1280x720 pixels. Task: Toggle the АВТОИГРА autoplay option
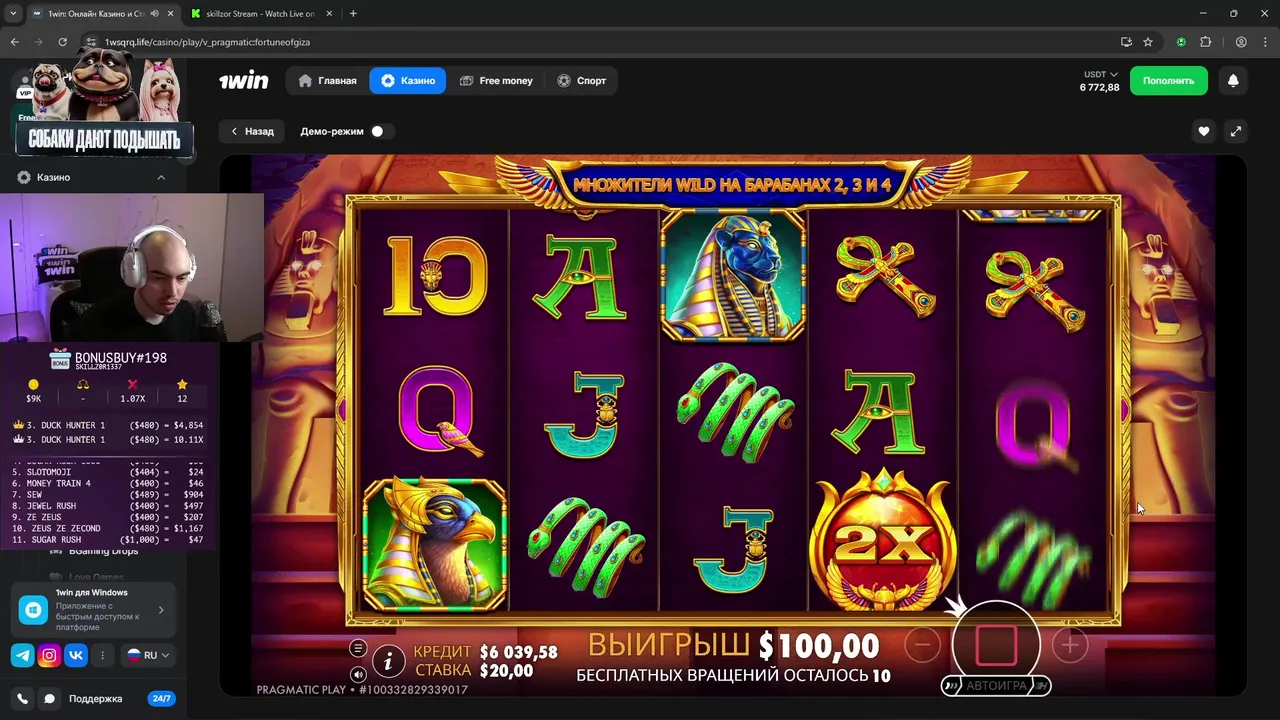(x=996, y=686)
